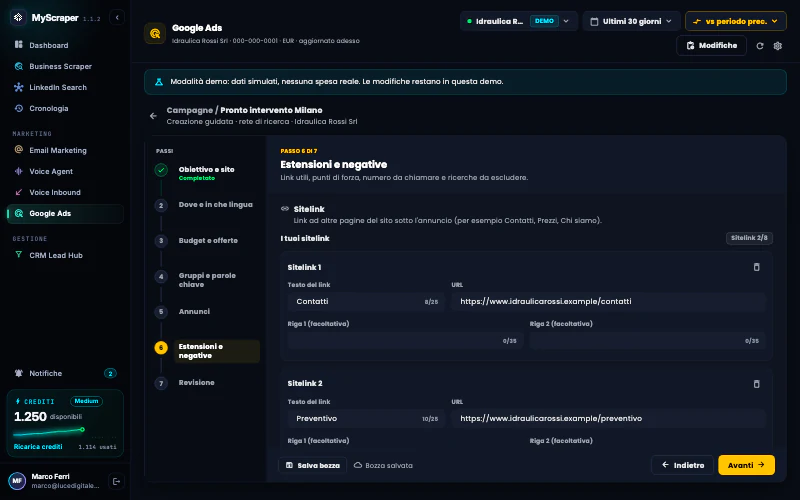Go to step Annunci

pos(206,311)
